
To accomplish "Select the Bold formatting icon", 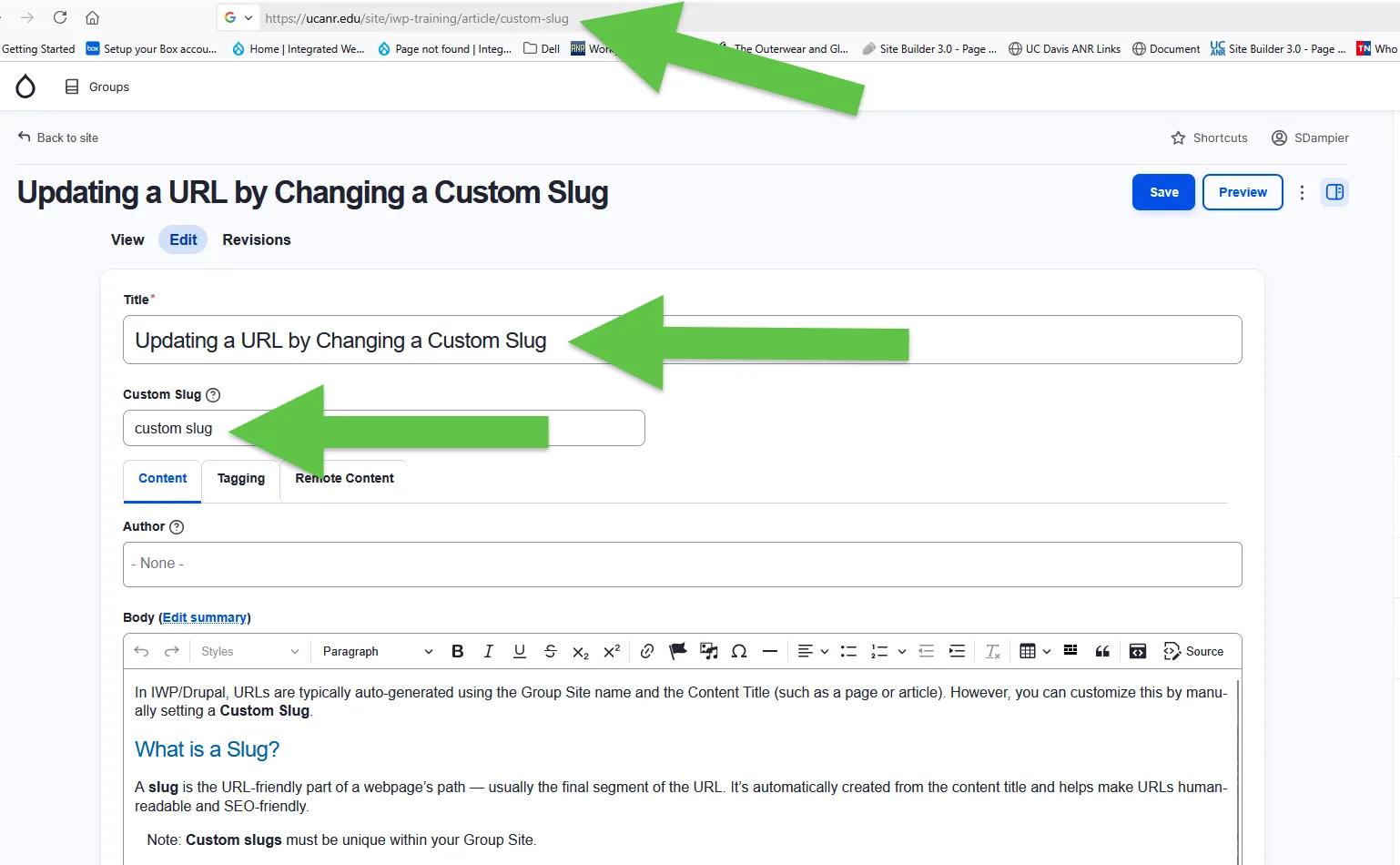I will [x=457, y=651].
